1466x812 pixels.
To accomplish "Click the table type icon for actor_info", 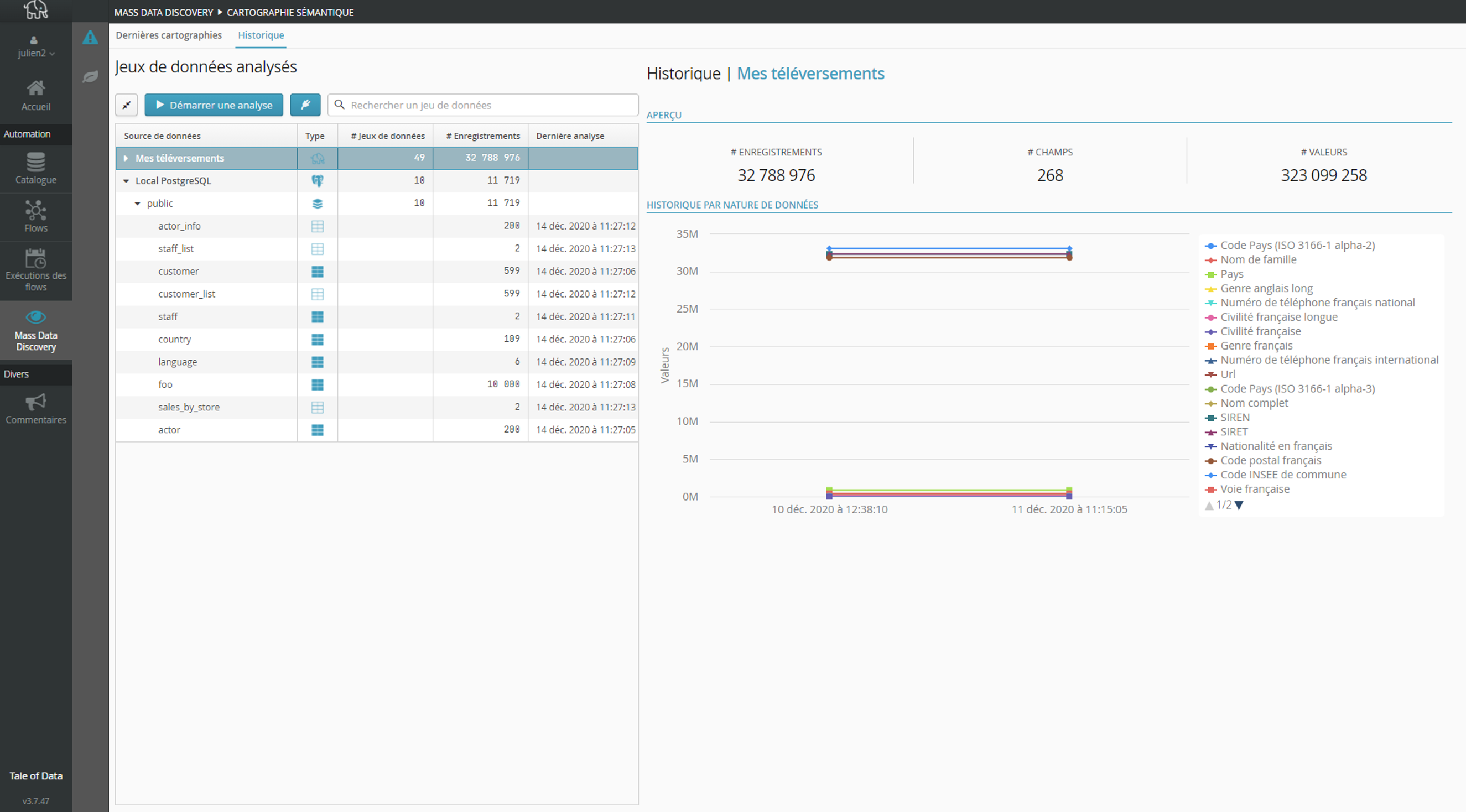I will point(318,226).
